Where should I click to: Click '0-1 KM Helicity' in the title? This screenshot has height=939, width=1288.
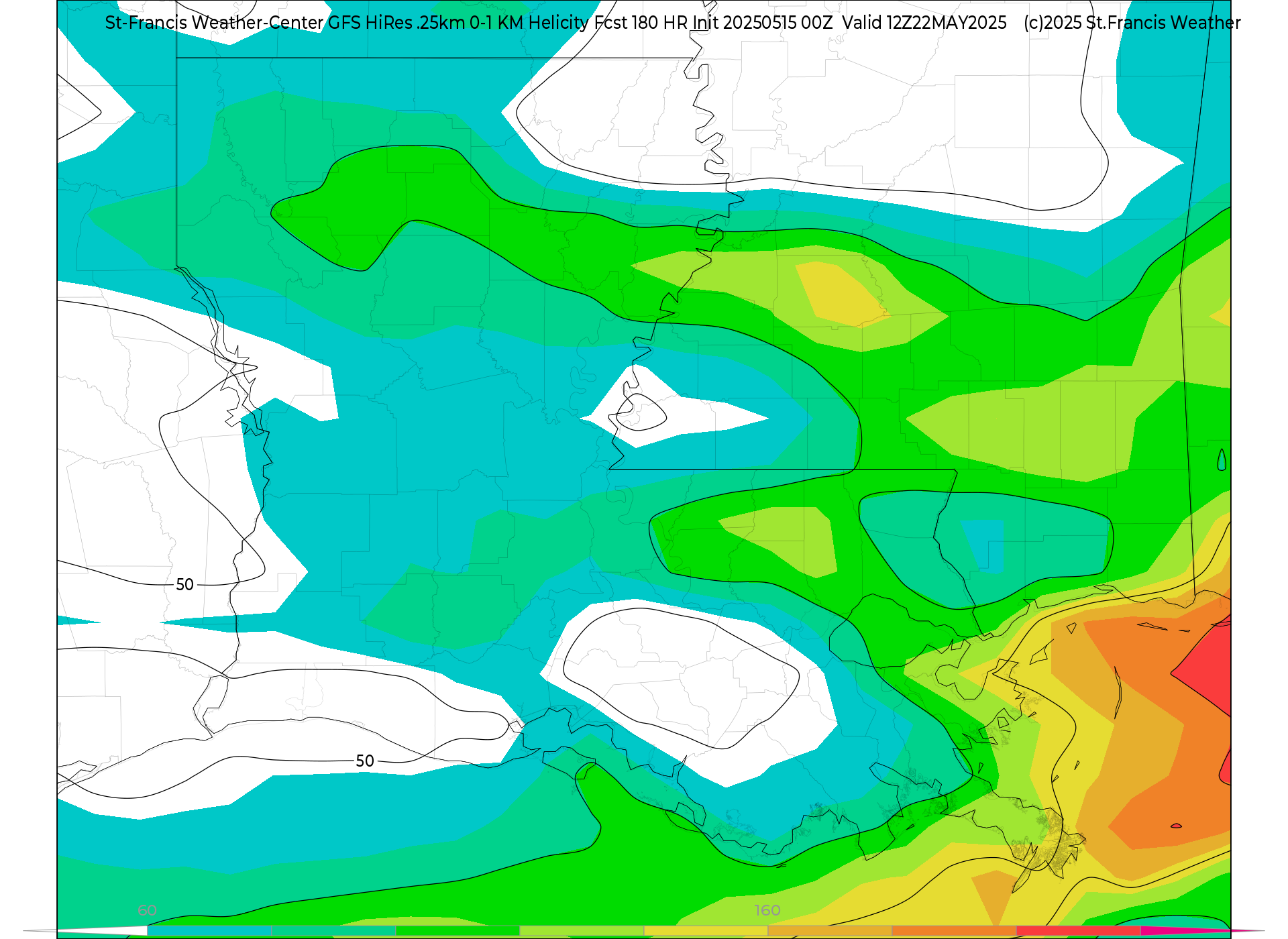(x=529, y=23)
